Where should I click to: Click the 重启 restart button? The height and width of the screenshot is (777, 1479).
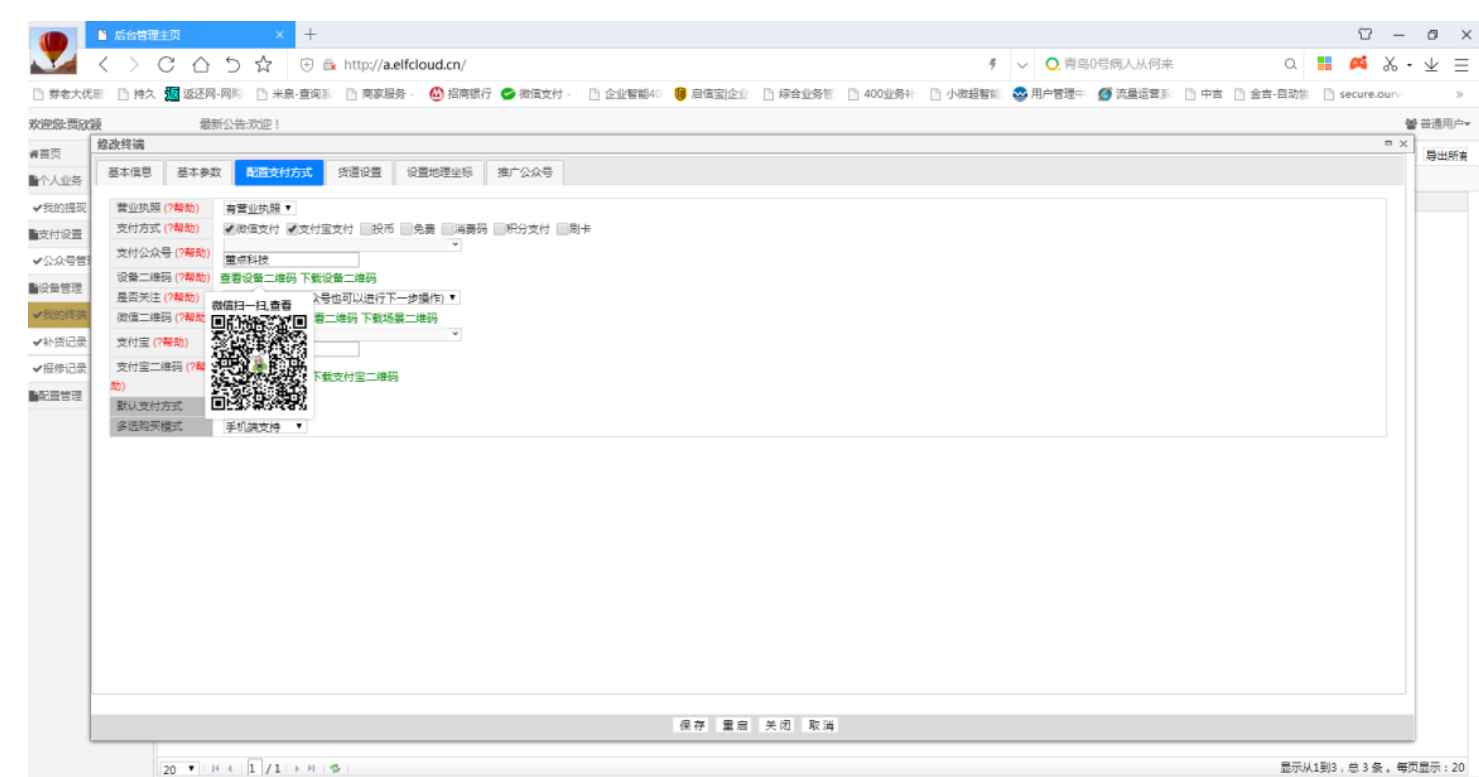(x=735, y=725)
